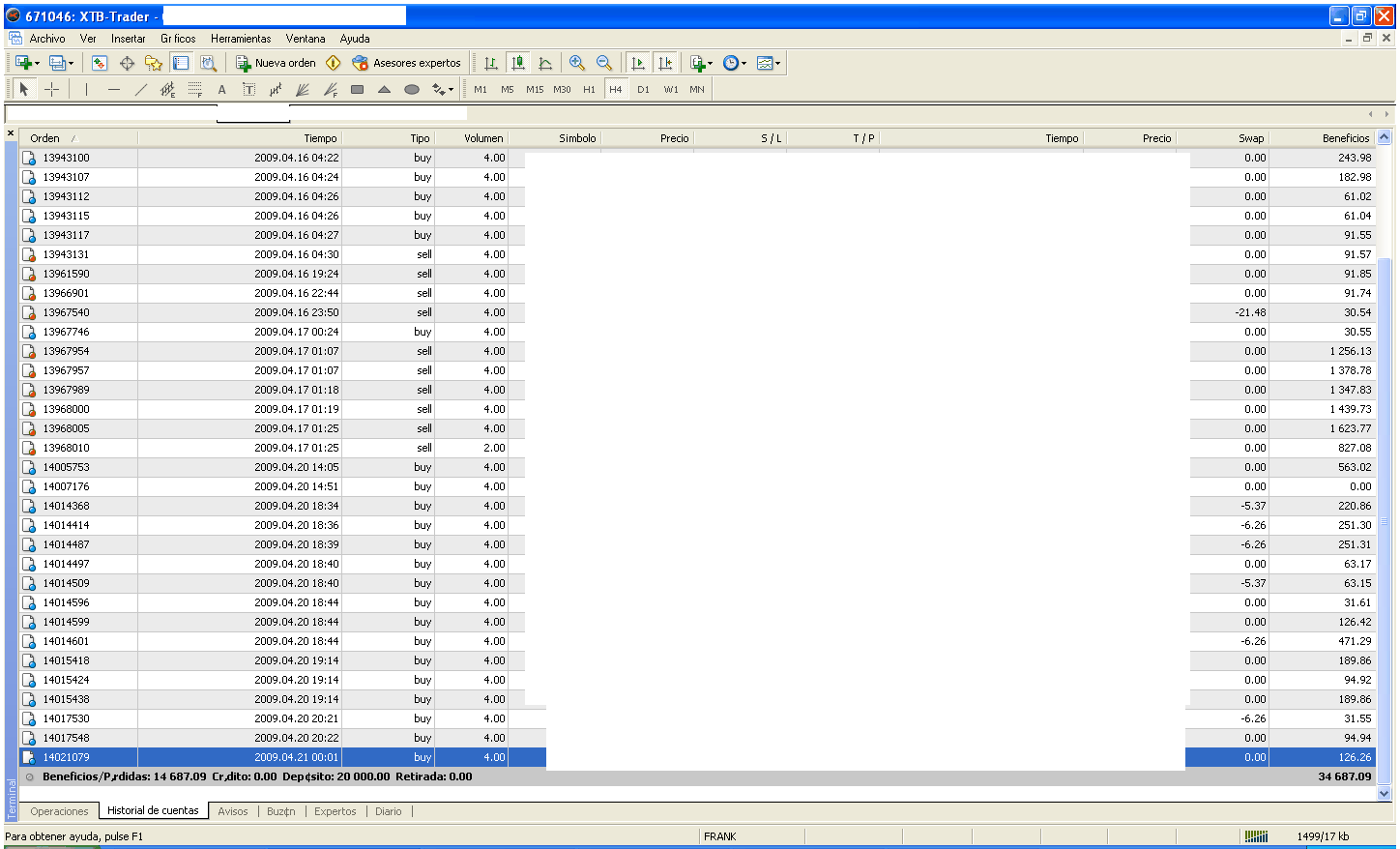Click the Nueva orden button
Viewport: 1400px width, 849px height.
(277, 63)
